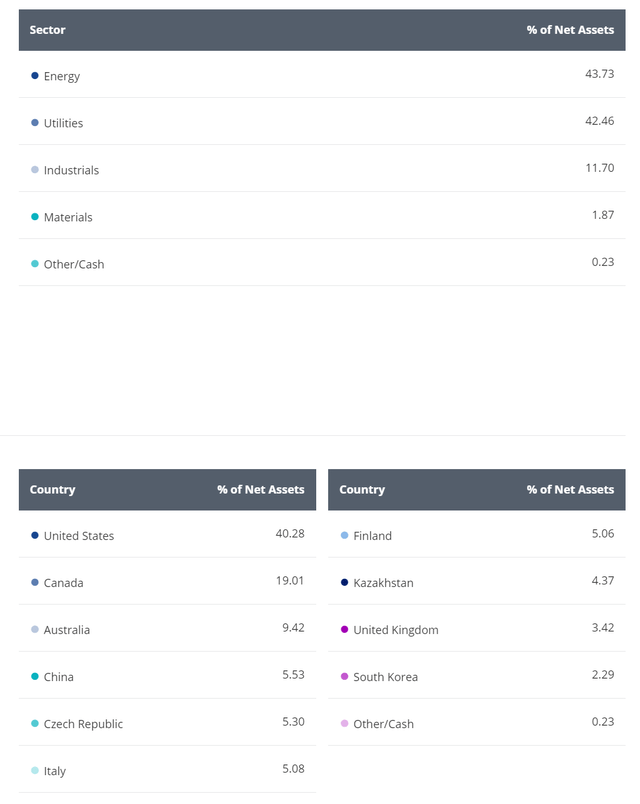Select the China country label
640x804 pixels.
point(59,677)
